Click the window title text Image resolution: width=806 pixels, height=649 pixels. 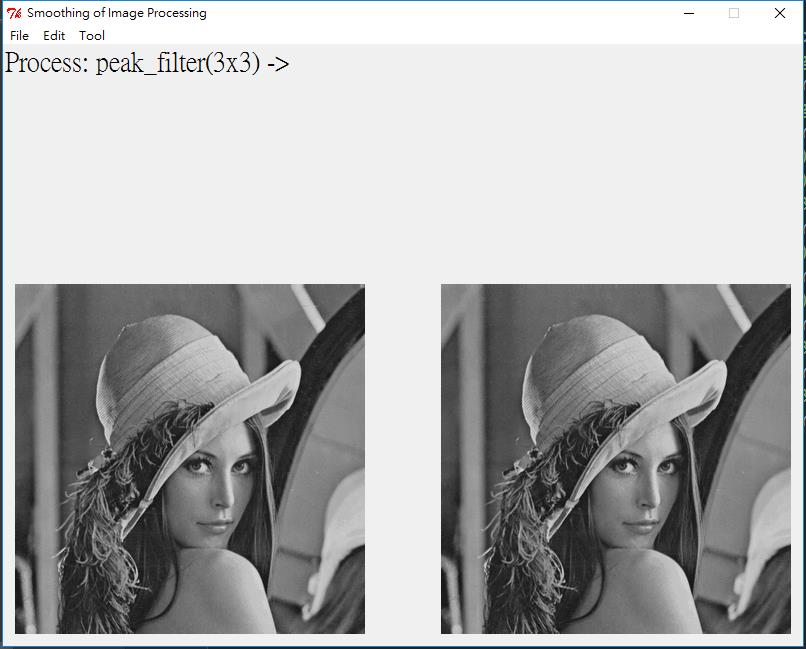117,13
